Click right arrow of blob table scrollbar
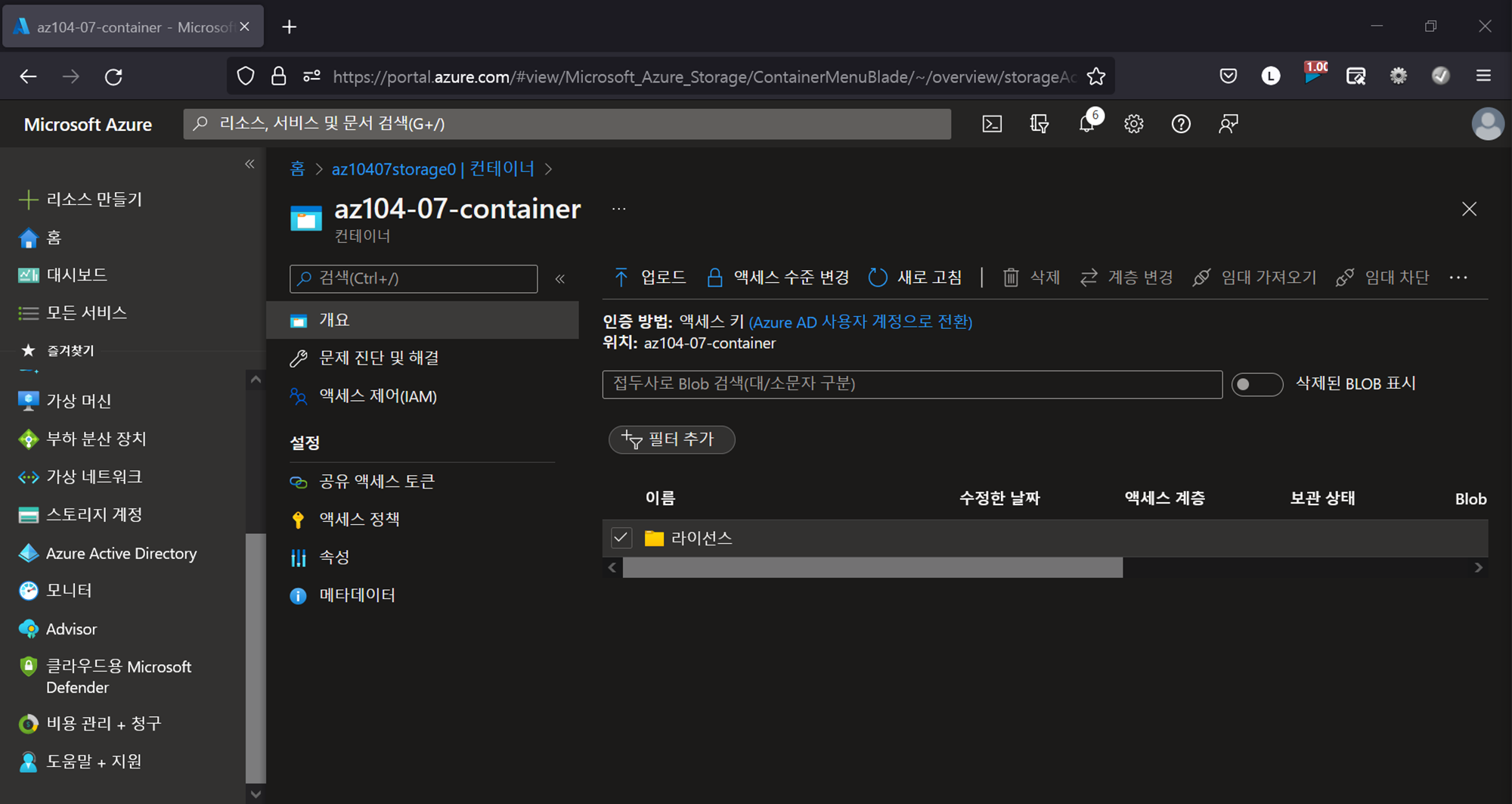1512x804 pixels. click(1479, 568)
